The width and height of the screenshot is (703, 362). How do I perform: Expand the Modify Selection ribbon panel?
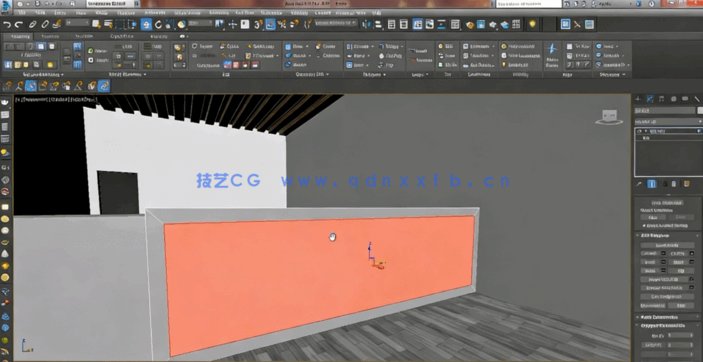point(127,74)
